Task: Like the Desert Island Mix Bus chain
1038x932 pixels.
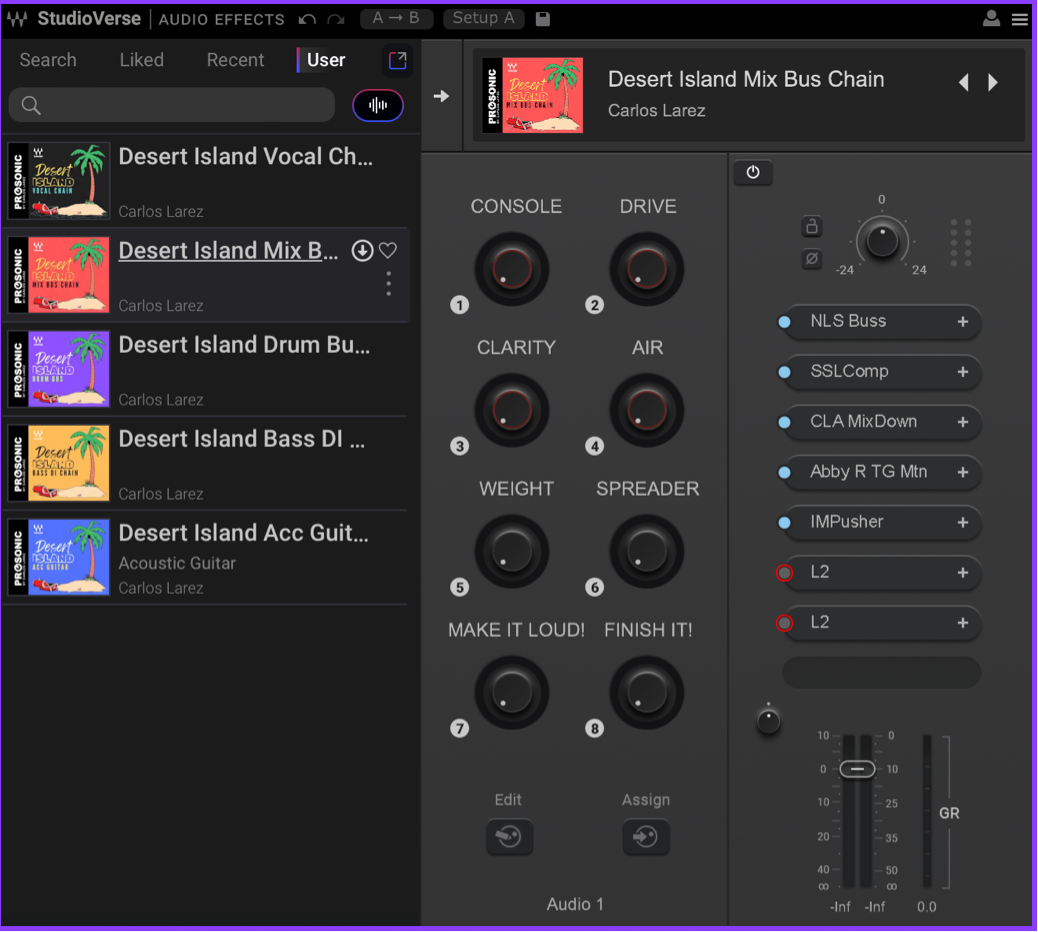Action: [388, 251]
